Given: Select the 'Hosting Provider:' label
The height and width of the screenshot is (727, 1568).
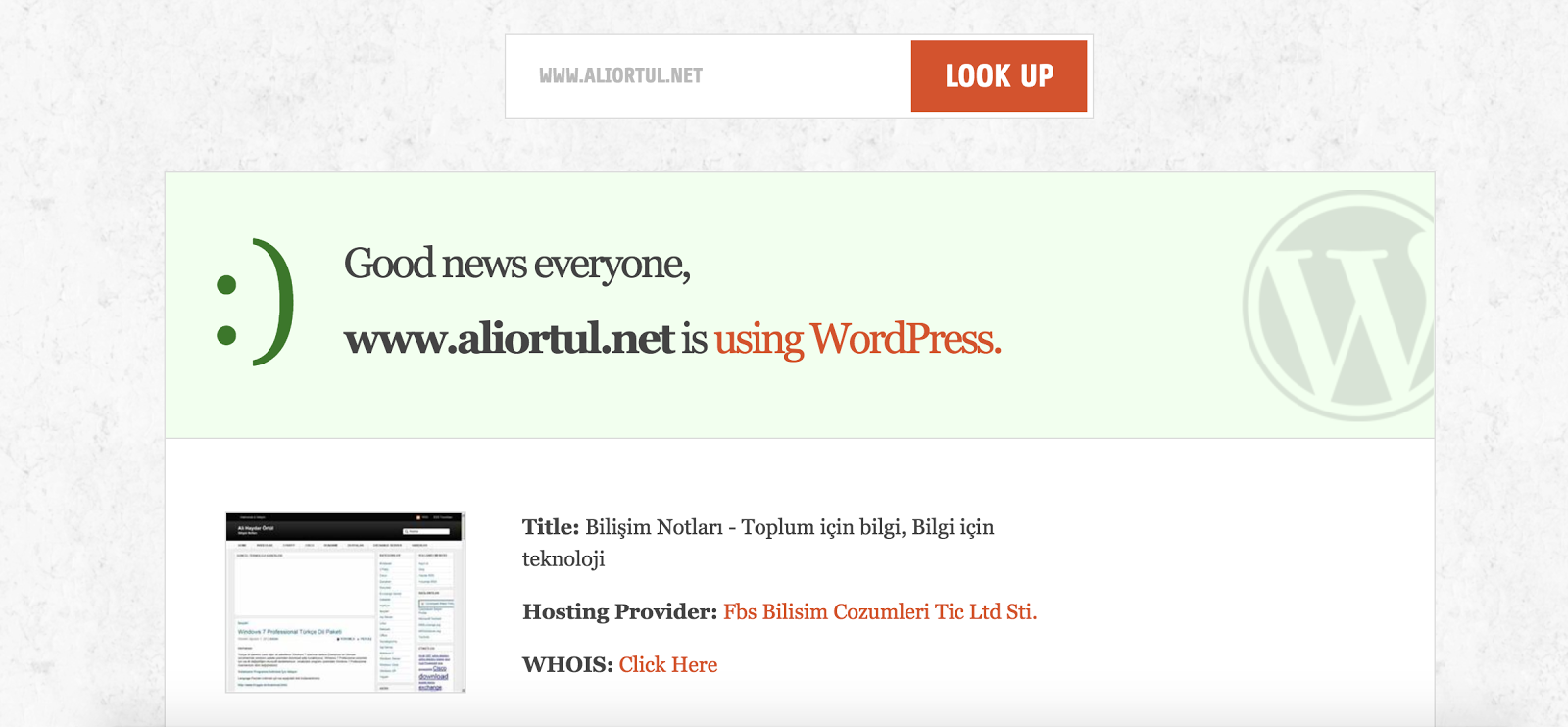Looking at the screenshot, I should (x=620, y=612).
